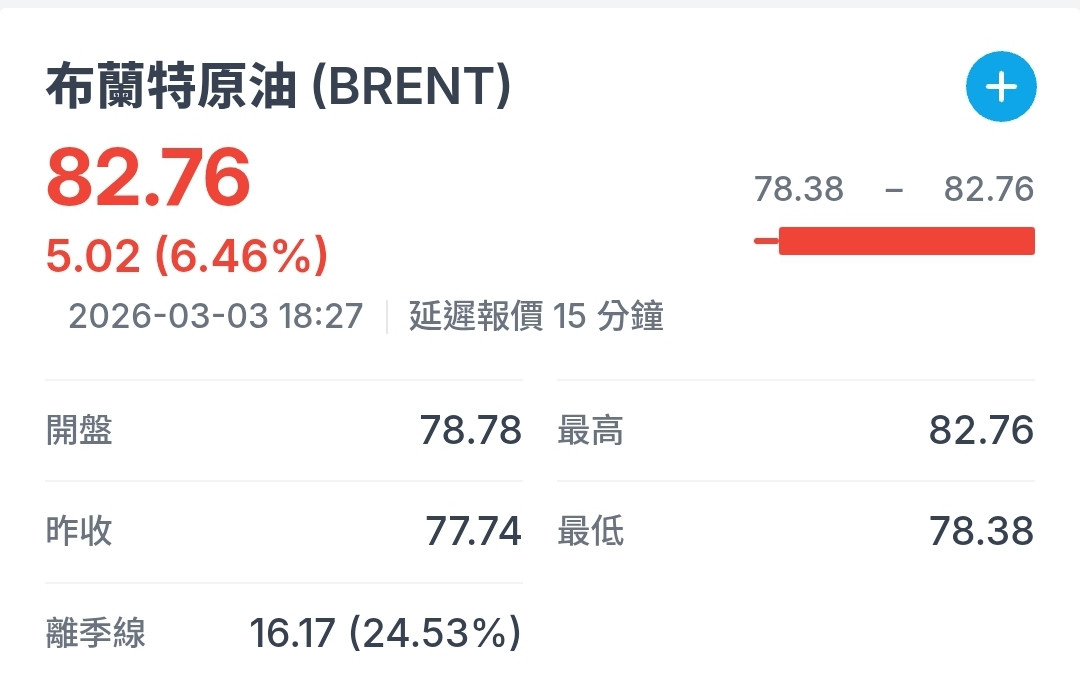Tap the blue plus add-to-watchlist icon

pos(1001,88)
